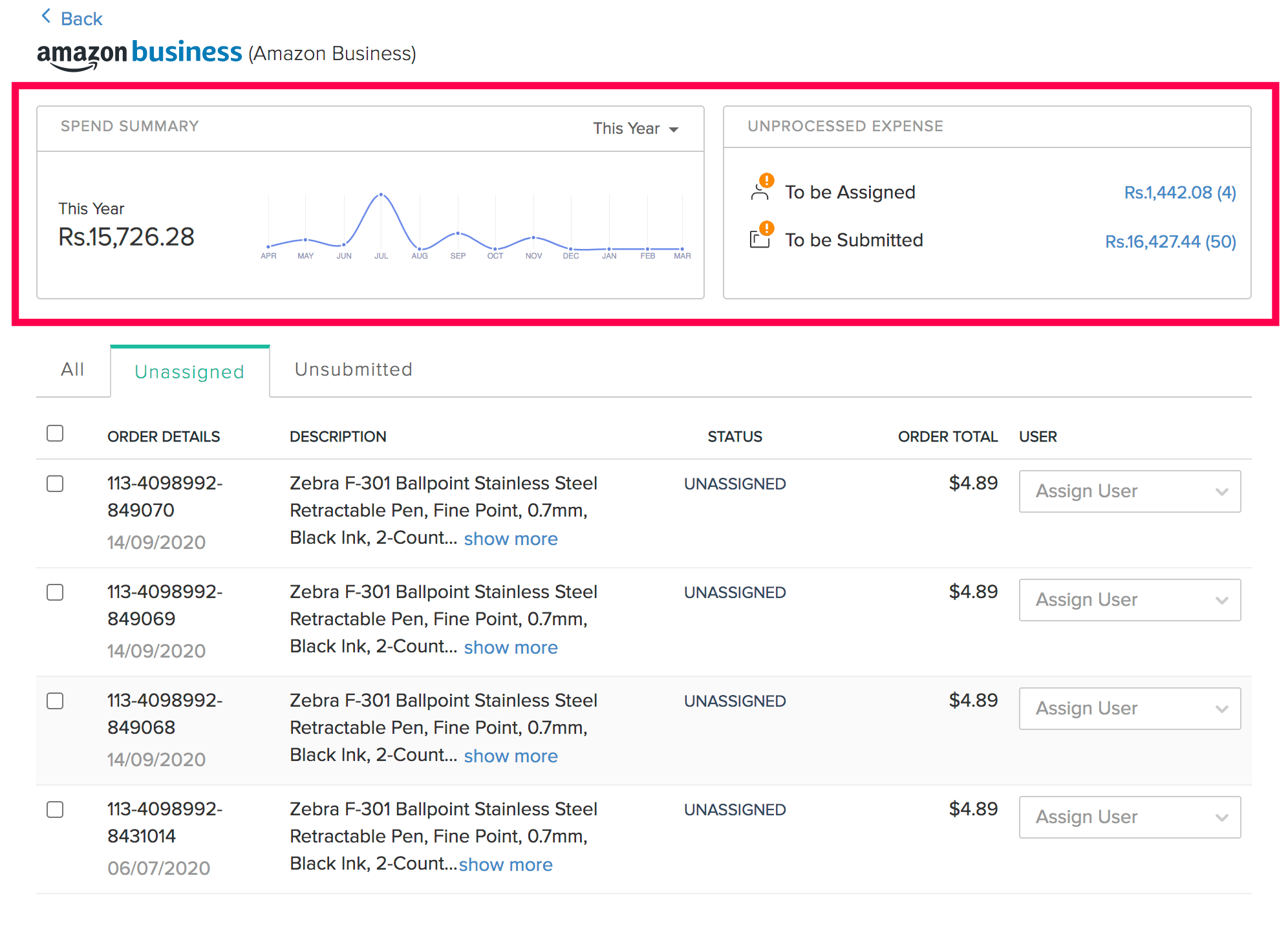Viewport: 1288px width, 944px height.
Task: Click the September data point on spend chart
Action: (458, 233)
